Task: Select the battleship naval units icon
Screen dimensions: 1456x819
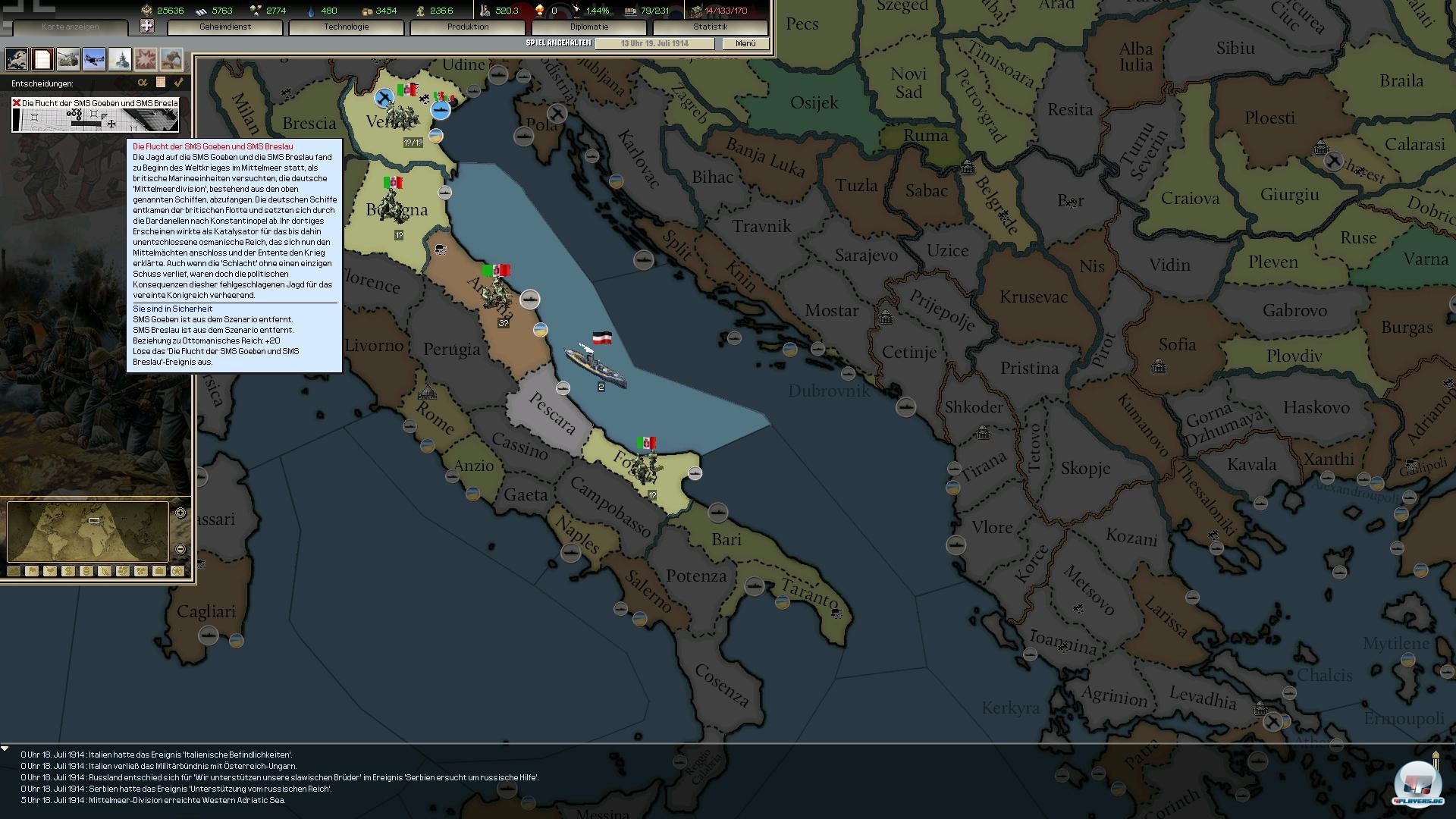Action: (x=120, y=59)
